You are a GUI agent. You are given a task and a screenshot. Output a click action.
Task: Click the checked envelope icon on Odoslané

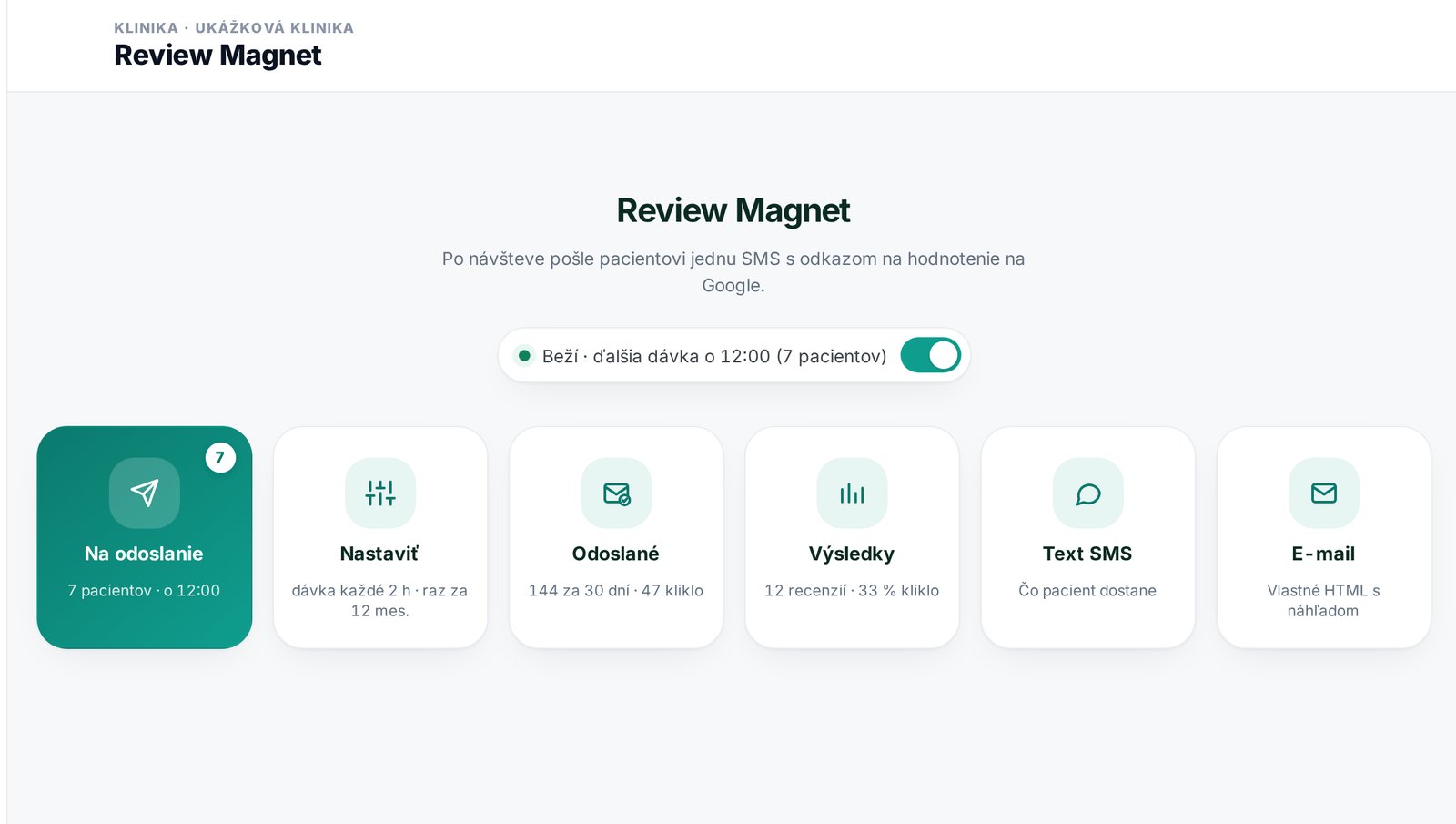[x=616, y=493]
